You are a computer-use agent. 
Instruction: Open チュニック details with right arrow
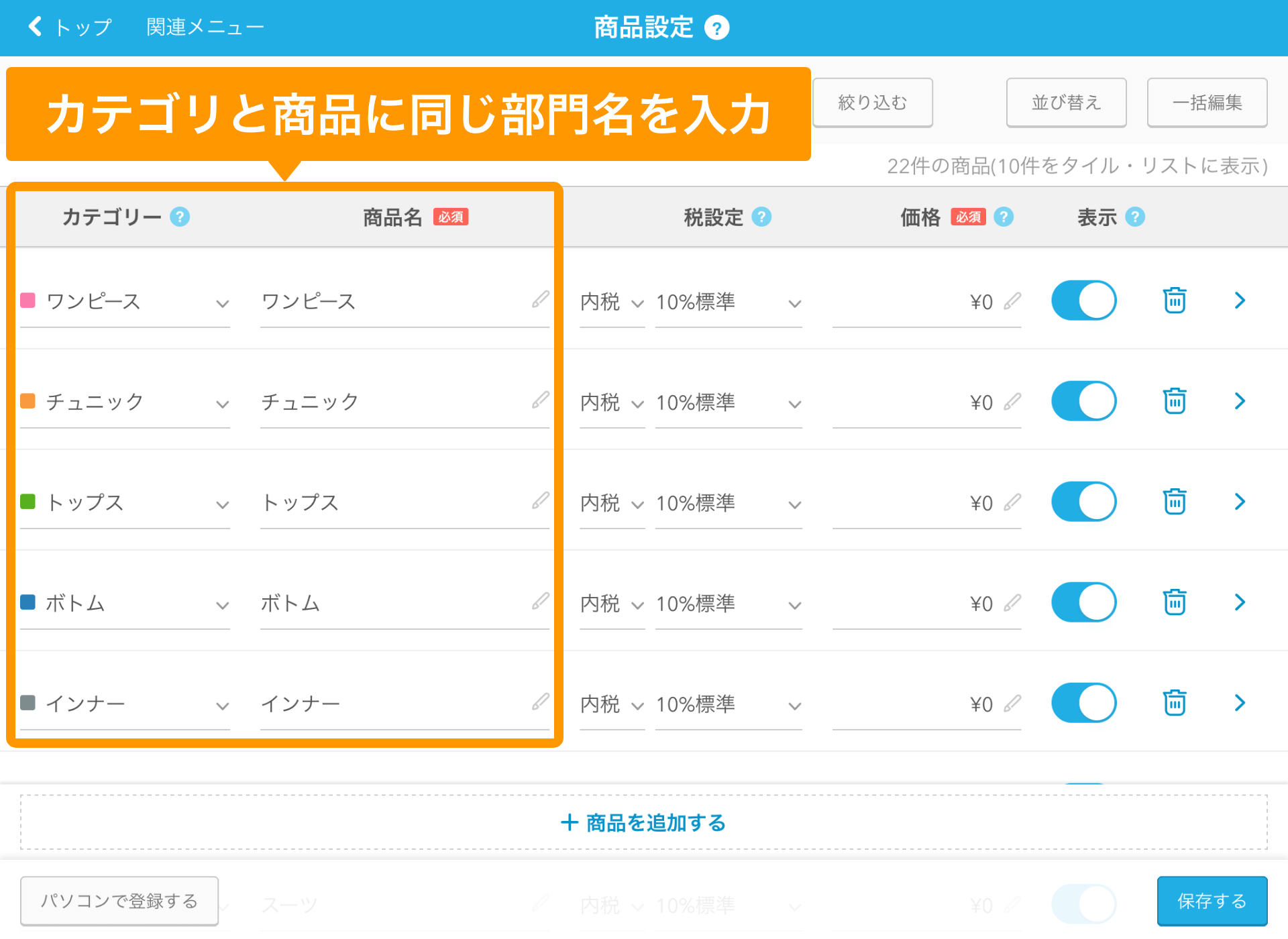click(1240, 401)
